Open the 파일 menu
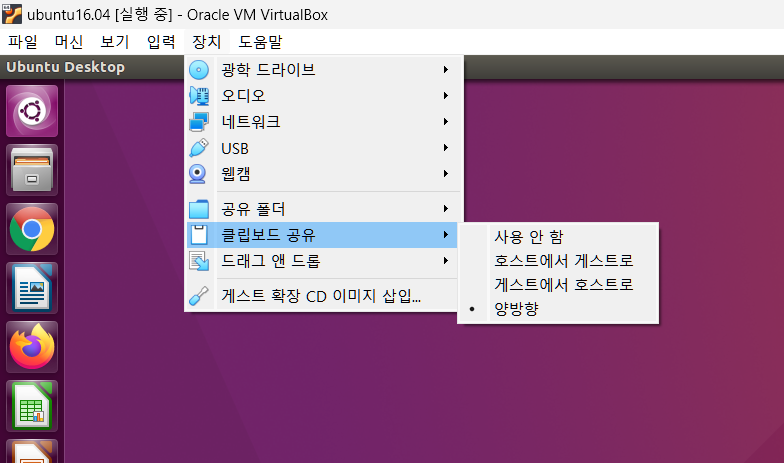 point(22,42)
